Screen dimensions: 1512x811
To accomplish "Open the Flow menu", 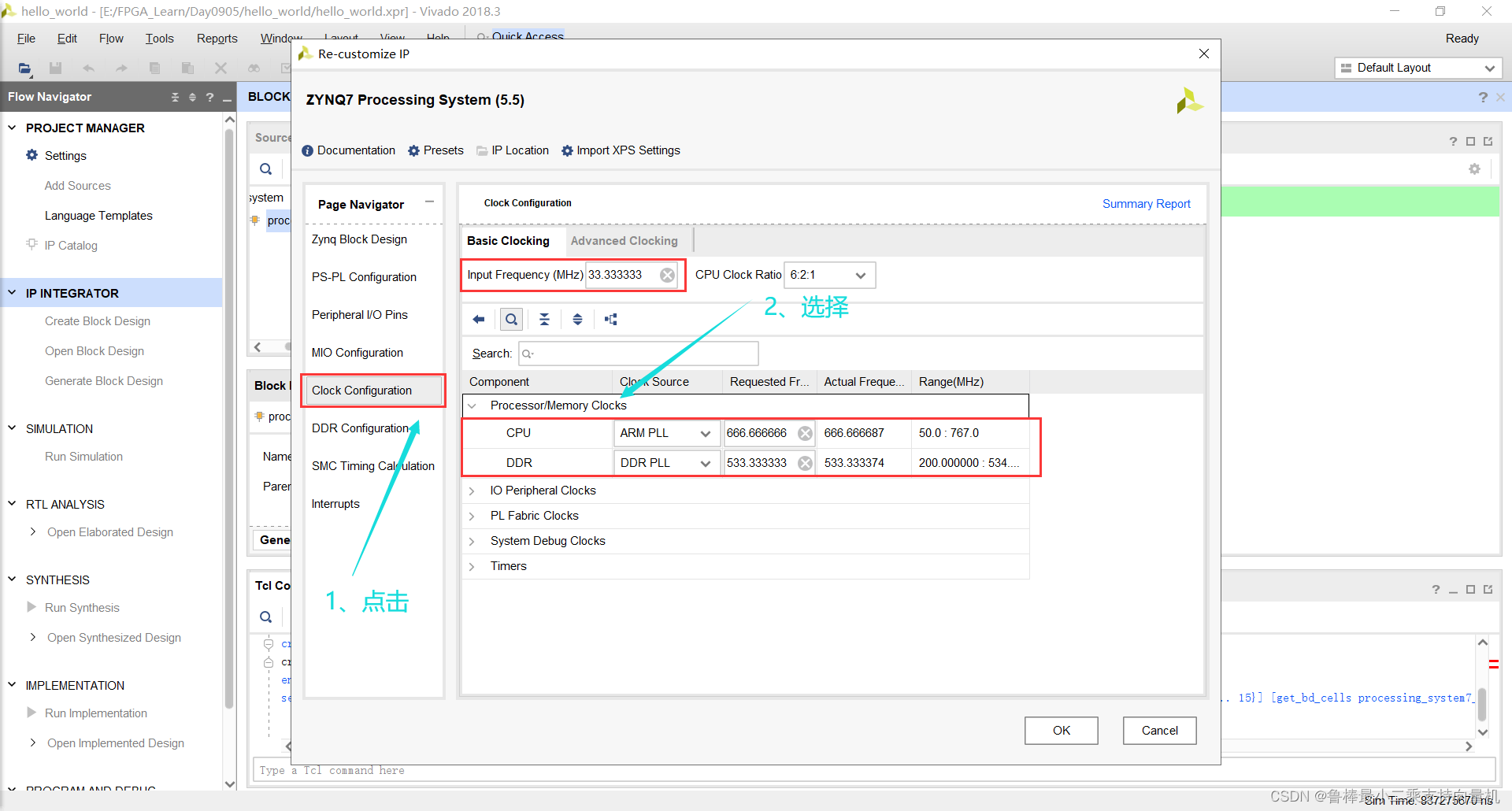I will (111, 39).
